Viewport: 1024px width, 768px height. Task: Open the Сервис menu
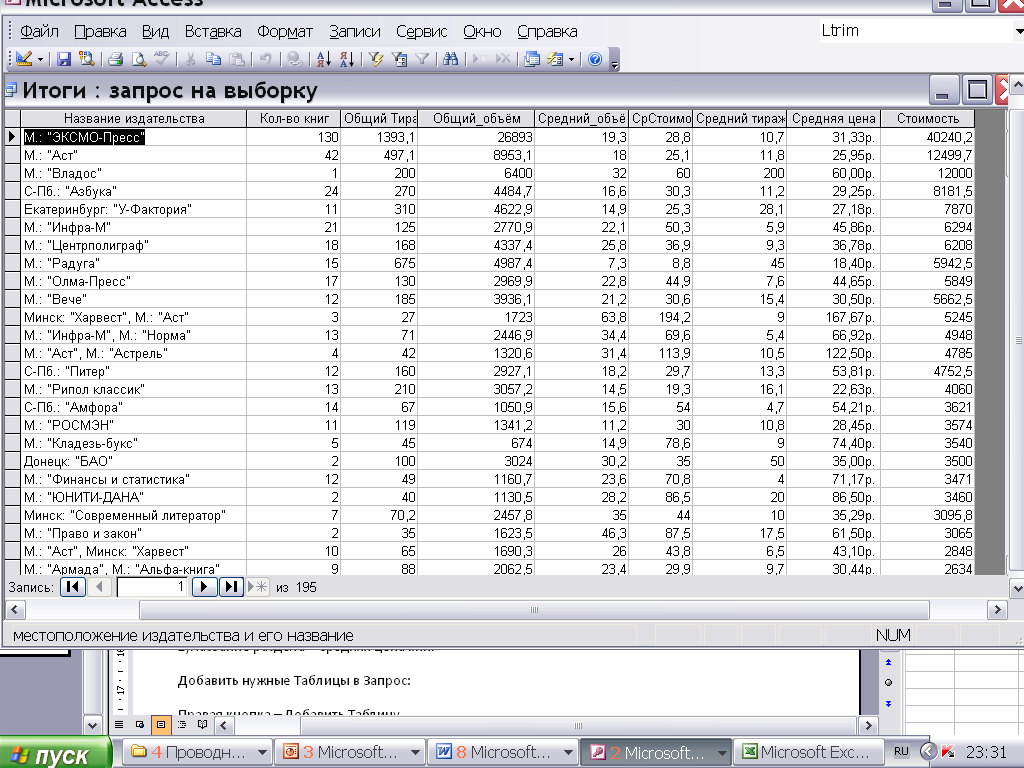click(421, 31)
